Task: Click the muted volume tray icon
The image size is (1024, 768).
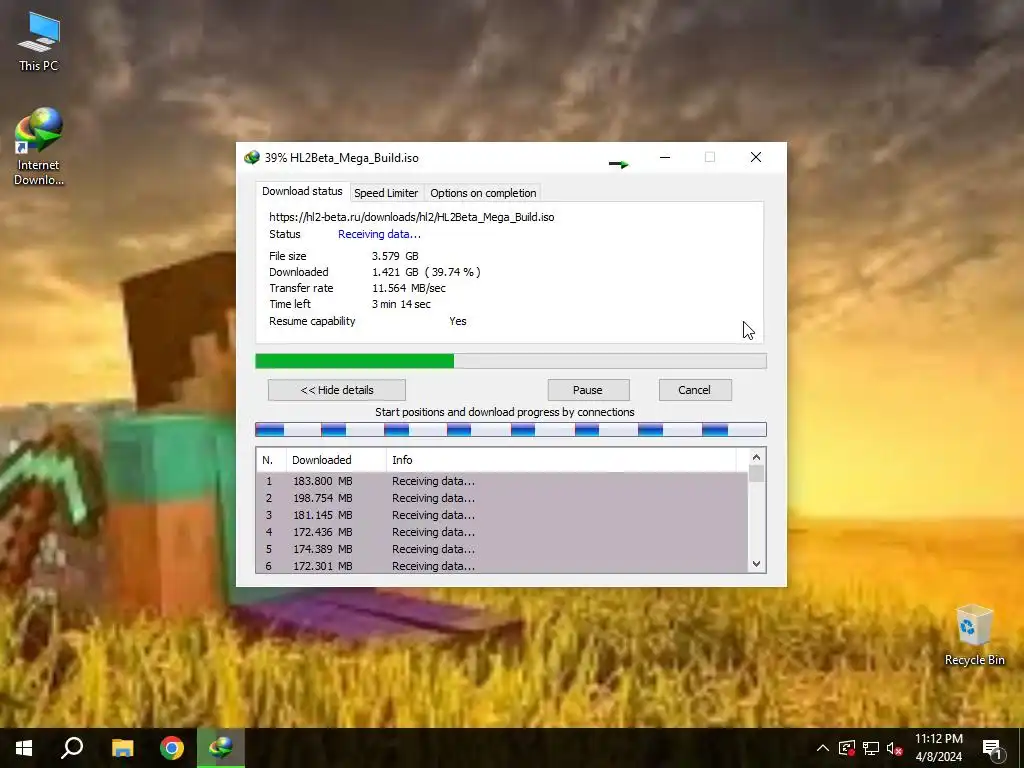Action: (894, 748)
